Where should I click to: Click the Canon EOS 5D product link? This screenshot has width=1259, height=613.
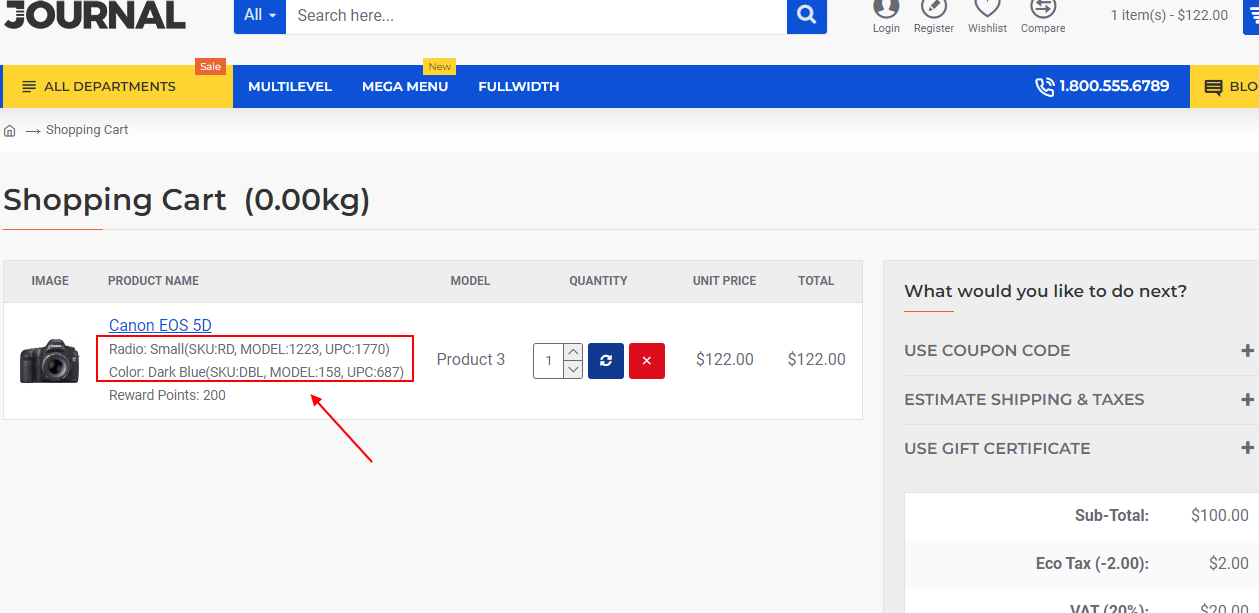pyautogui.click(x=160, y=325)
